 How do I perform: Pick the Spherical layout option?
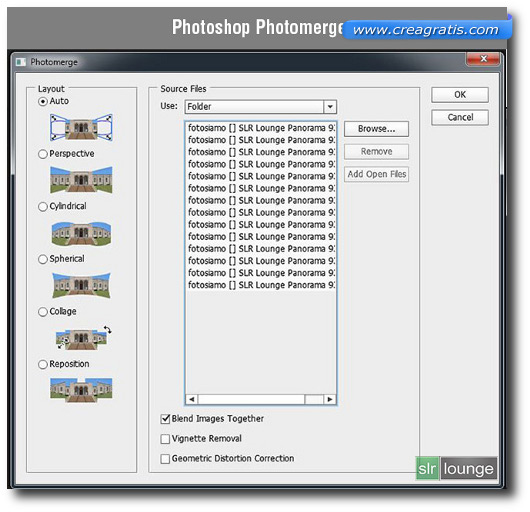tap(43, 259)
